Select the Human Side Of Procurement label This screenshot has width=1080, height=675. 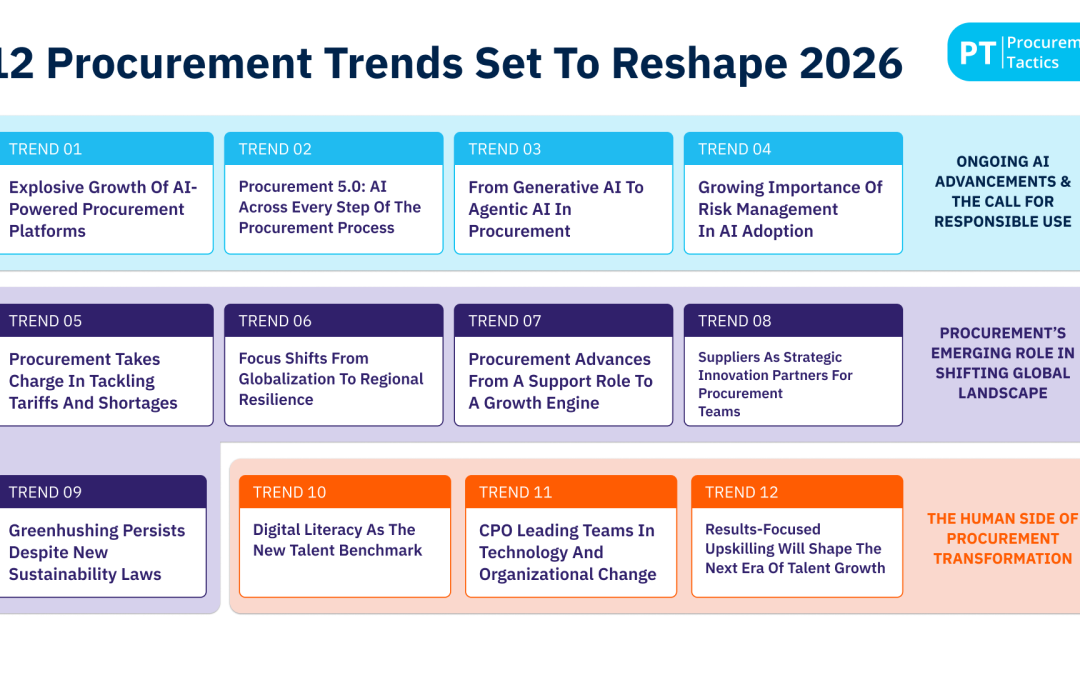(1002, 538)
